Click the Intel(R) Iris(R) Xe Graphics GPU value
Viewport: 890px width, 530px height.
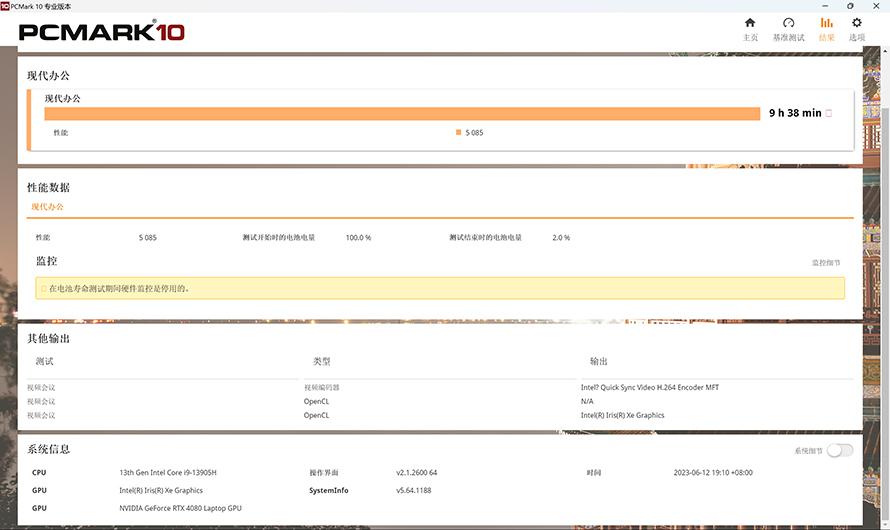click(x=161, y=490)
